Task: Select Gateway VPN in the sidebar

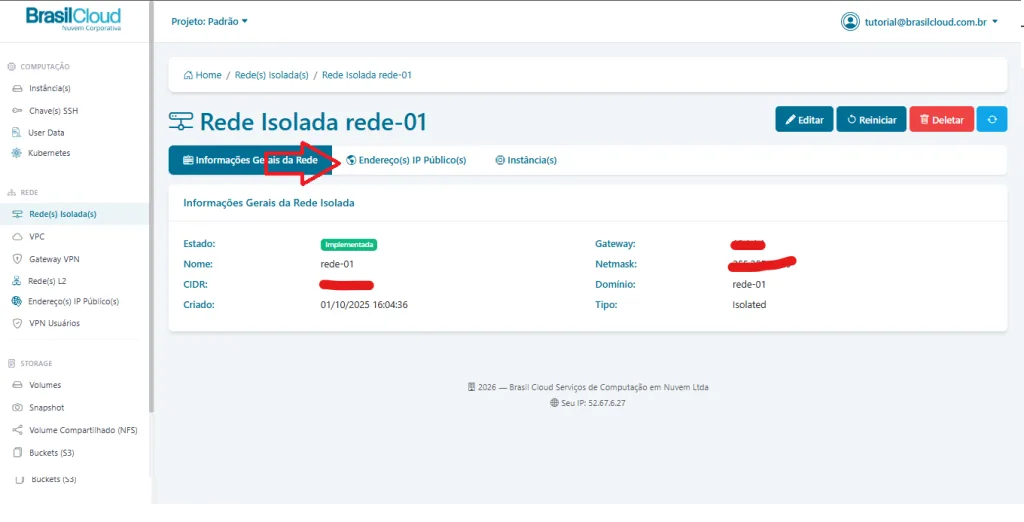Action: pos(53,259)
